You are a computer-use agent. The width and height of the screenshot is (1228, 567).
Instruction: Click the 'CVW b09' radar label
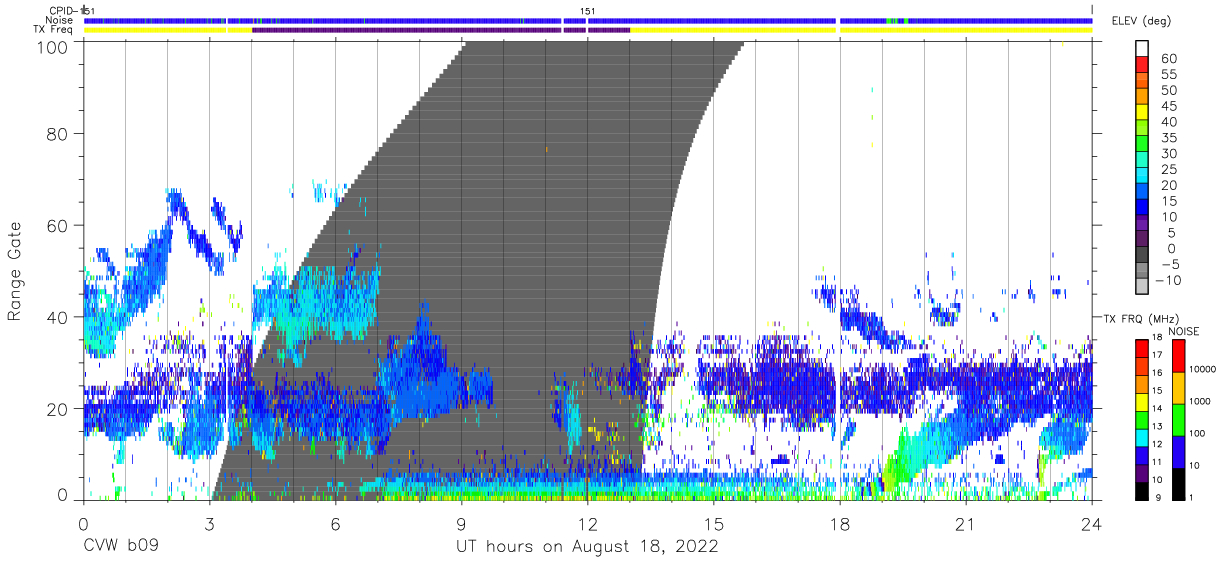pos(120,548)
